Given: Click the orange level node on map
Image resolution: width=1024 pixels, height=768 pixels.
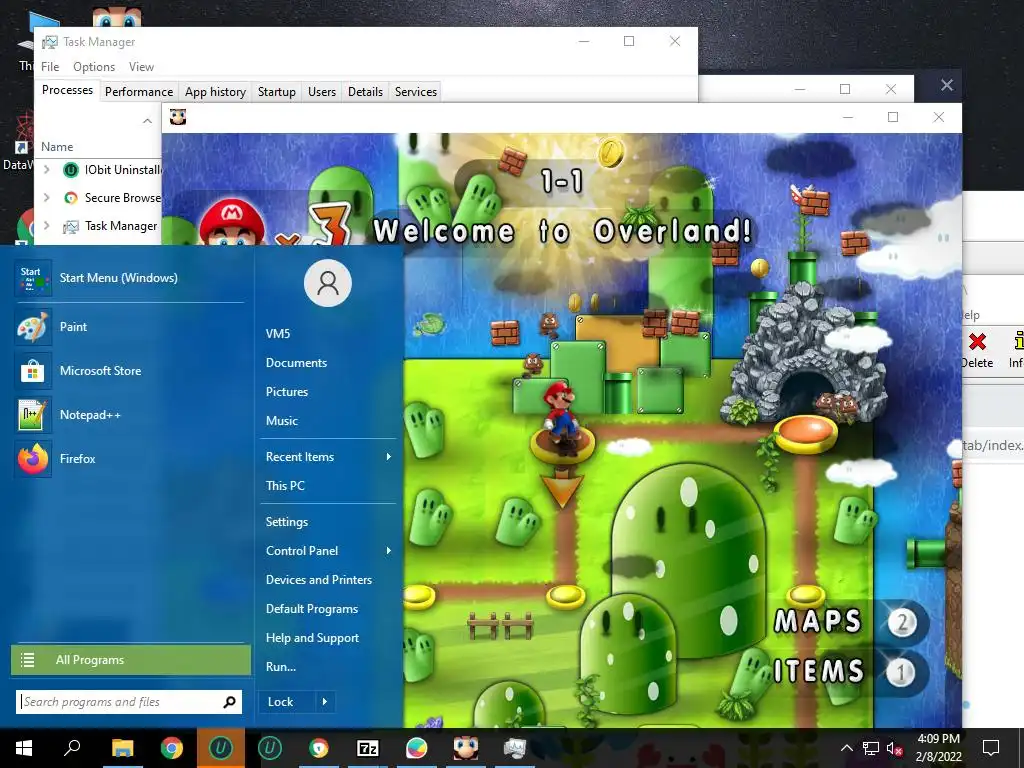Looking at the screenshot, I should pyautogui.click(x=806, y=433).
